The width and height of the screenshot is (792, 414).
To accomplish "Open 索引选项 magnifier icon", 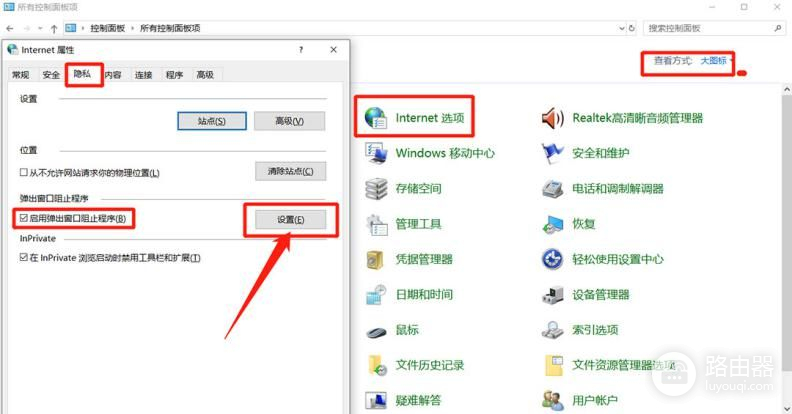I will click(553, 330).
